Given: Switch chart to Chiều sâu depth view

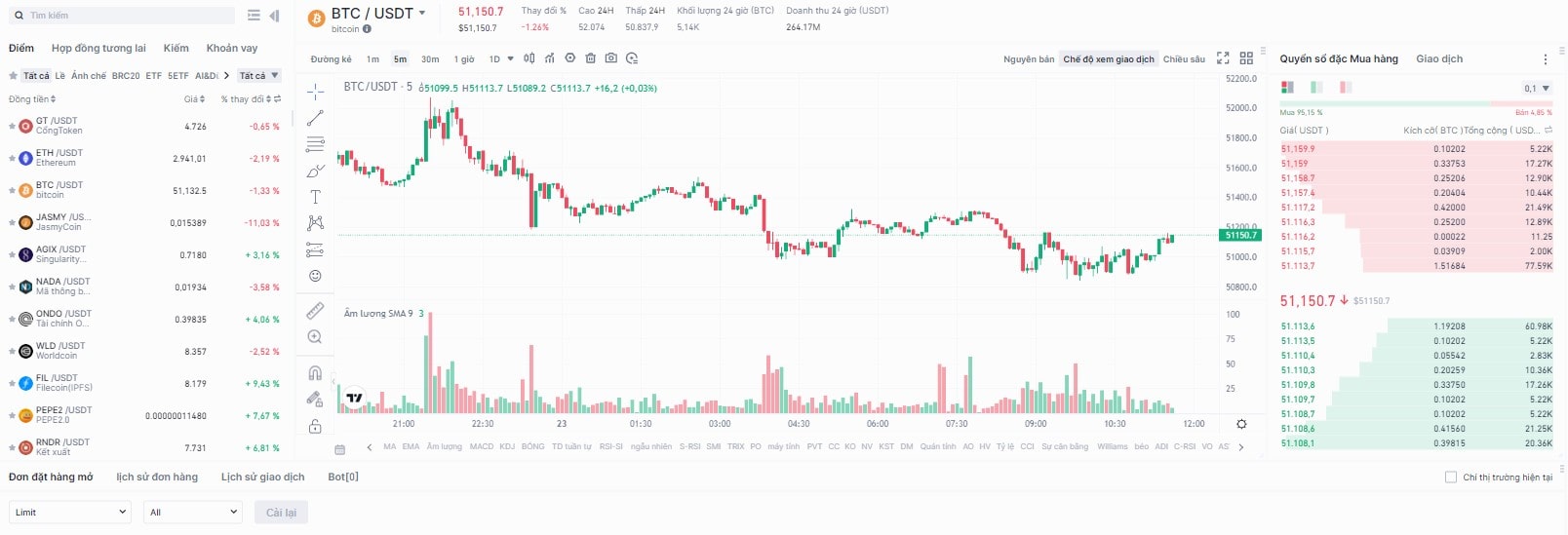Looking at the screenshot, I should pyautogui.click(x=1184, y=59).
